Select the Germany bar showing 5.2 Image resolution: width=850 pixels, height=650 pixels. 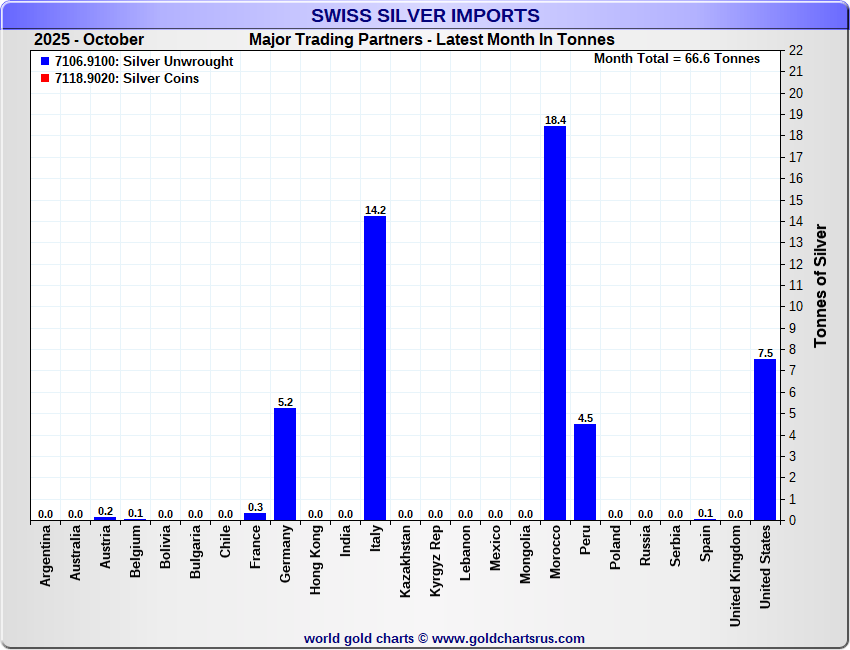tap(285, 464)
